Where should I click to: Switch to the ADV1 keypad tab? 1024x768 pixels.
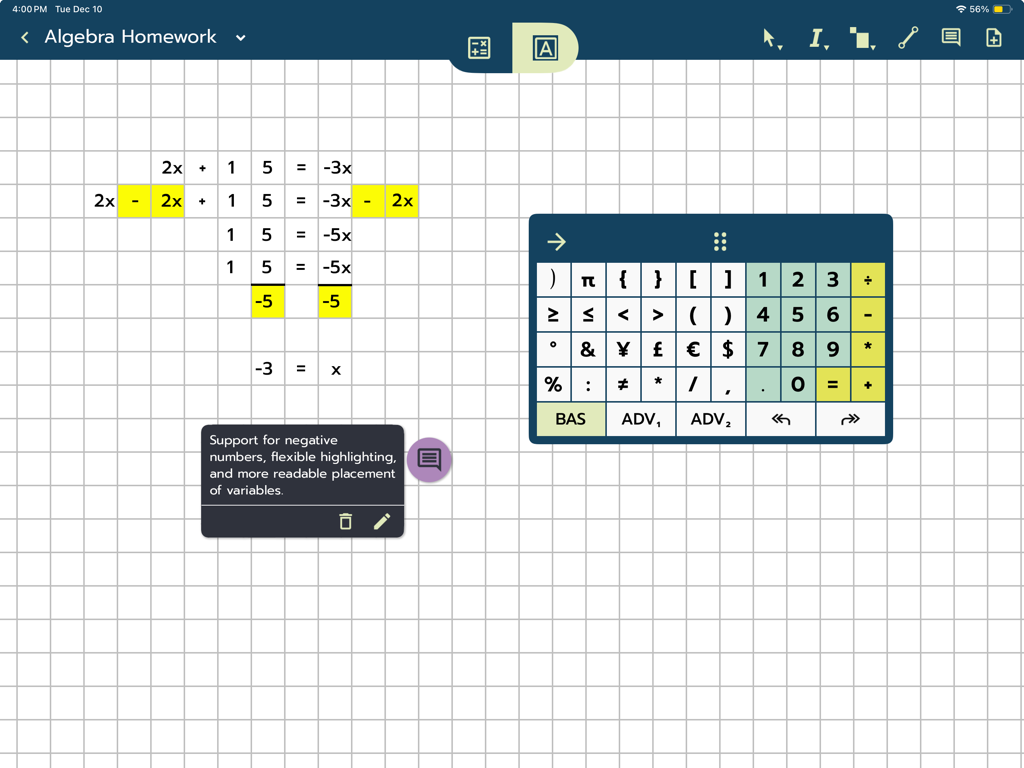pyautogui.click(x=641, y=419)
